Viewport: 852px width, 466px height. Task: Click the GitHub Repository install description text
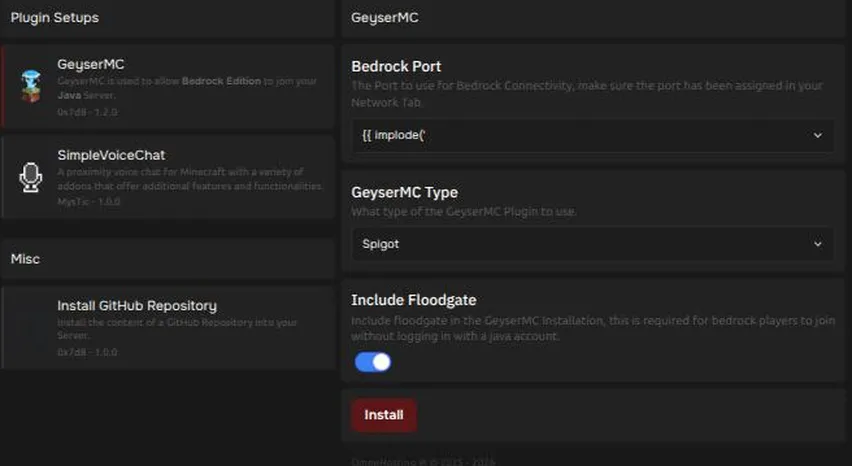[x=177, y=329]
